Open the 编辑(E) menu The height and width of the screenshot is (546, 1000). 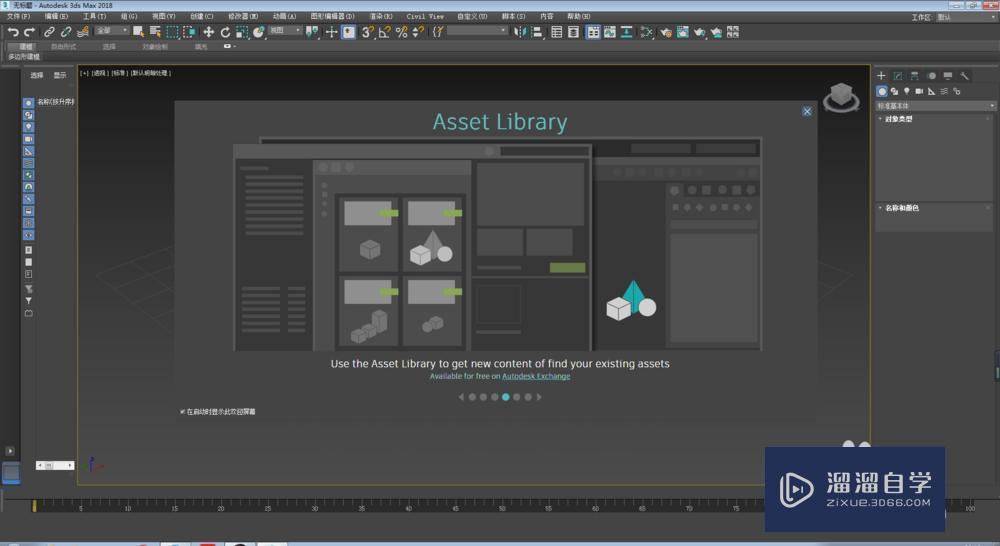(56, 17)
